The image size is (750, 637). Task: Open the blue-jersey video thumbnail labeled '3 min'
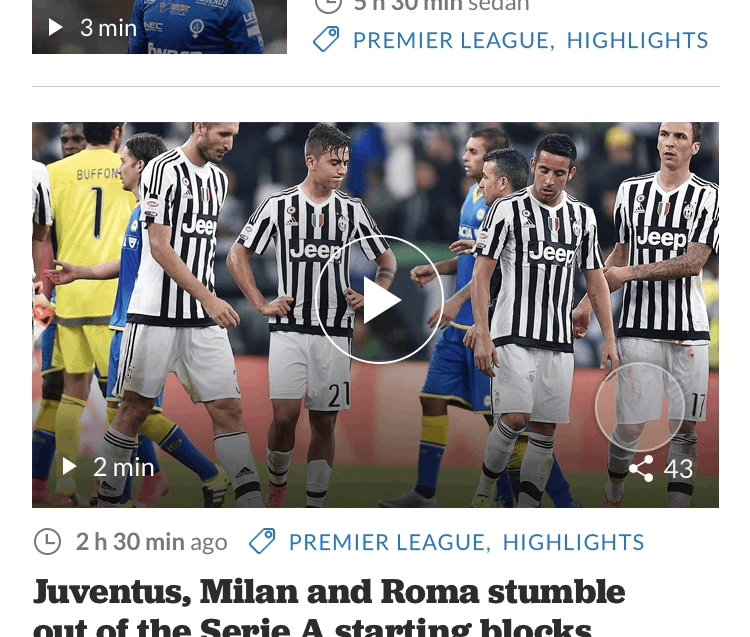pyautogui.click(x=159, y=27)
